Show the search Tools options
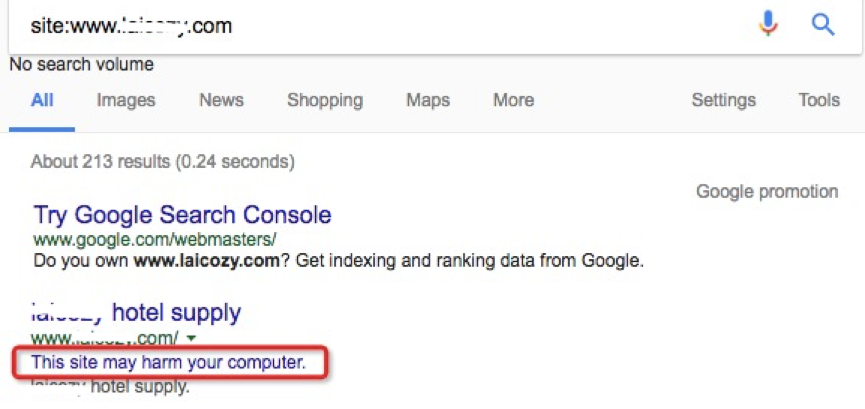Screen dimensions: 865x409 coord(818,100)
